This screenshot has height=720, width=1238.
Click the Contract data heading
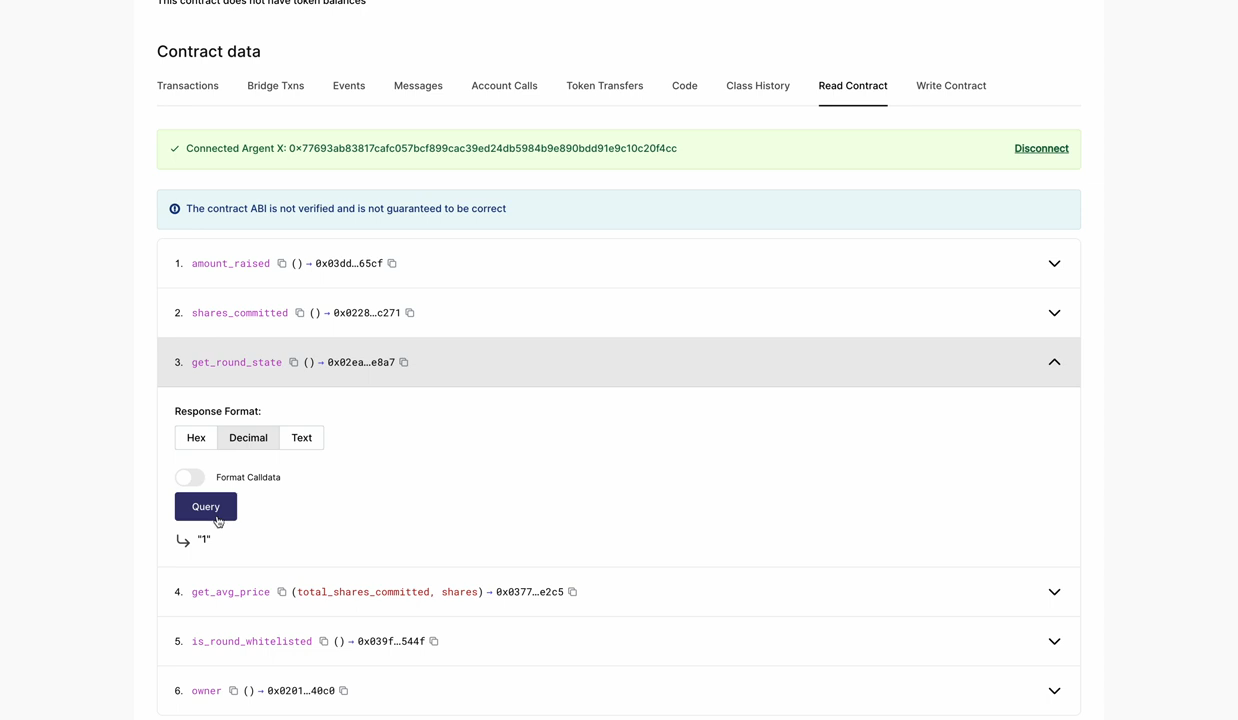[209, 51]
